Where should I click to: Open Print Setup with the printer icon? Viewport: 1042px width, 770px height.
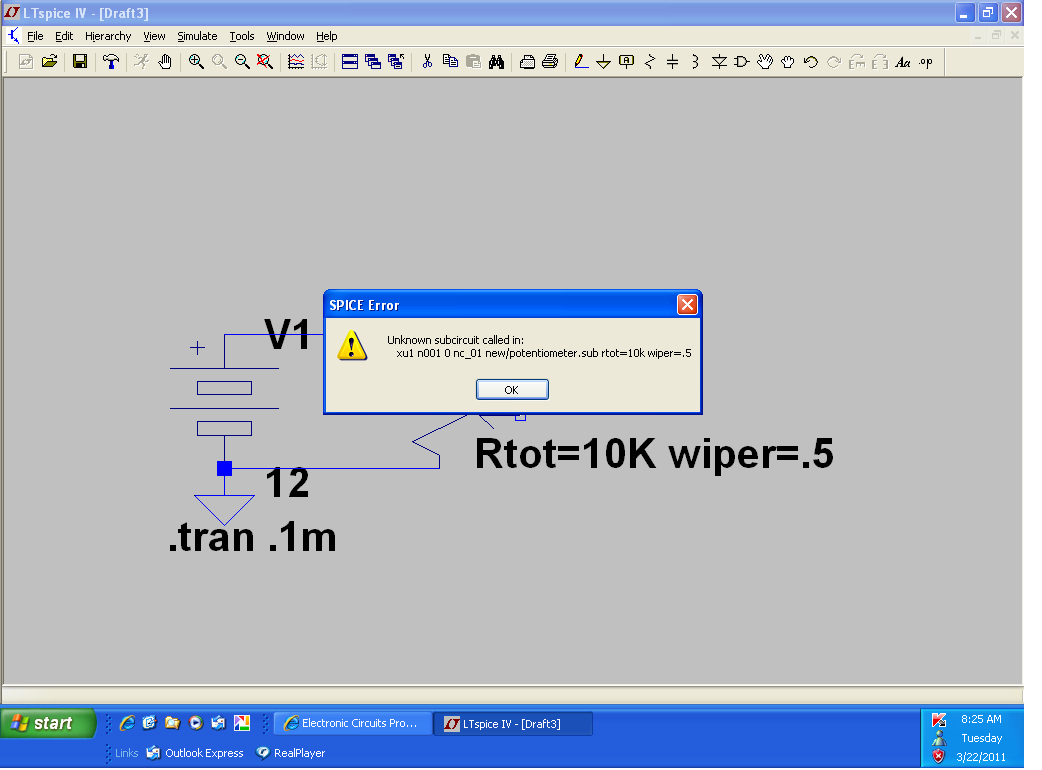pyautogui.click(x=527, y=62)
